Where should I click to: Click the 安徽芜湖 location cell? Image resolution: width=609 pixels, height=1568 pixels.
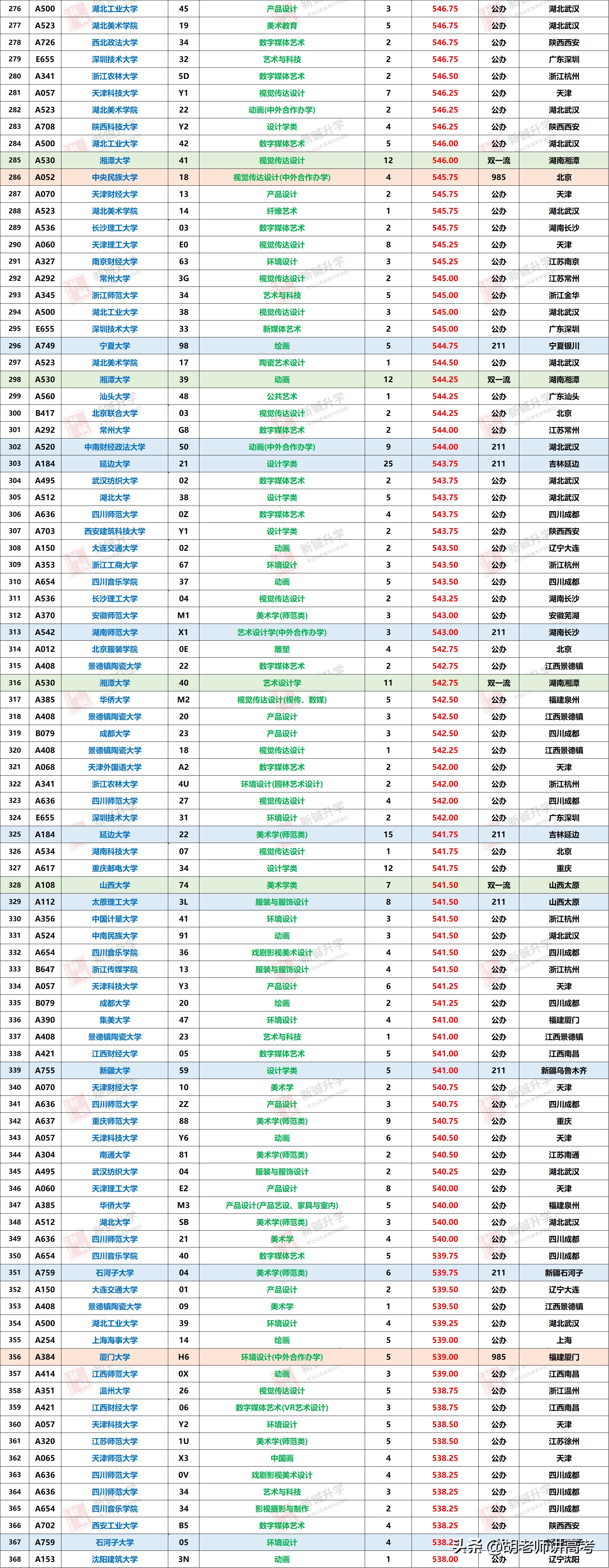[564, 615]
